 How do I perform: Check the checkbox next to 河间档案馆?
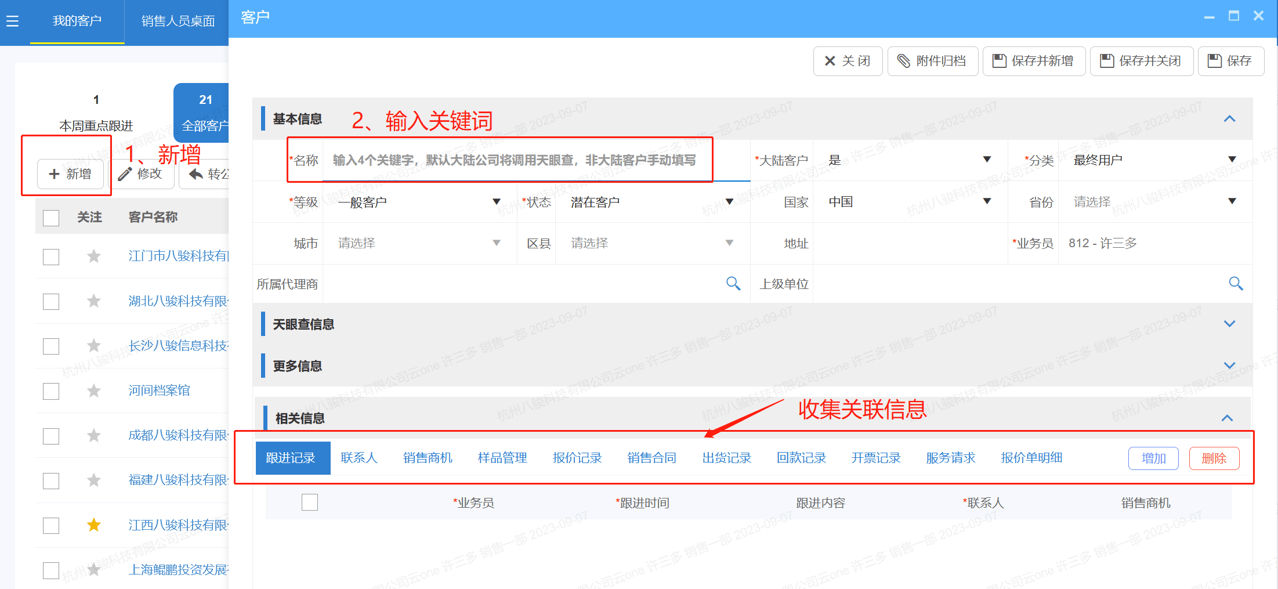click(x=51, y=391)
